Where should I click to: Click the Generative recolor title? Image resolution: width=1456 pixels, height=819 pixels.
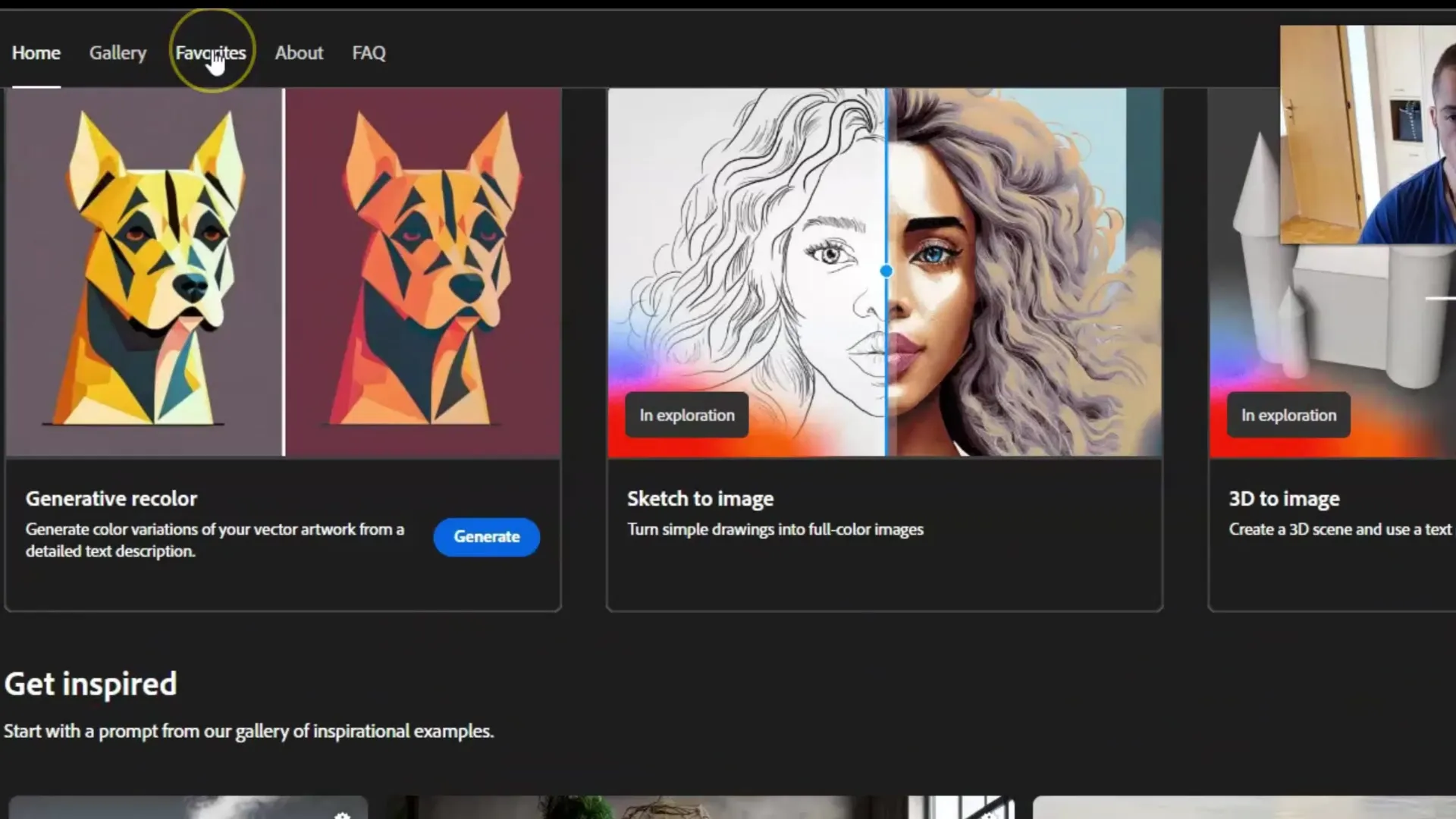pos(111,499)
